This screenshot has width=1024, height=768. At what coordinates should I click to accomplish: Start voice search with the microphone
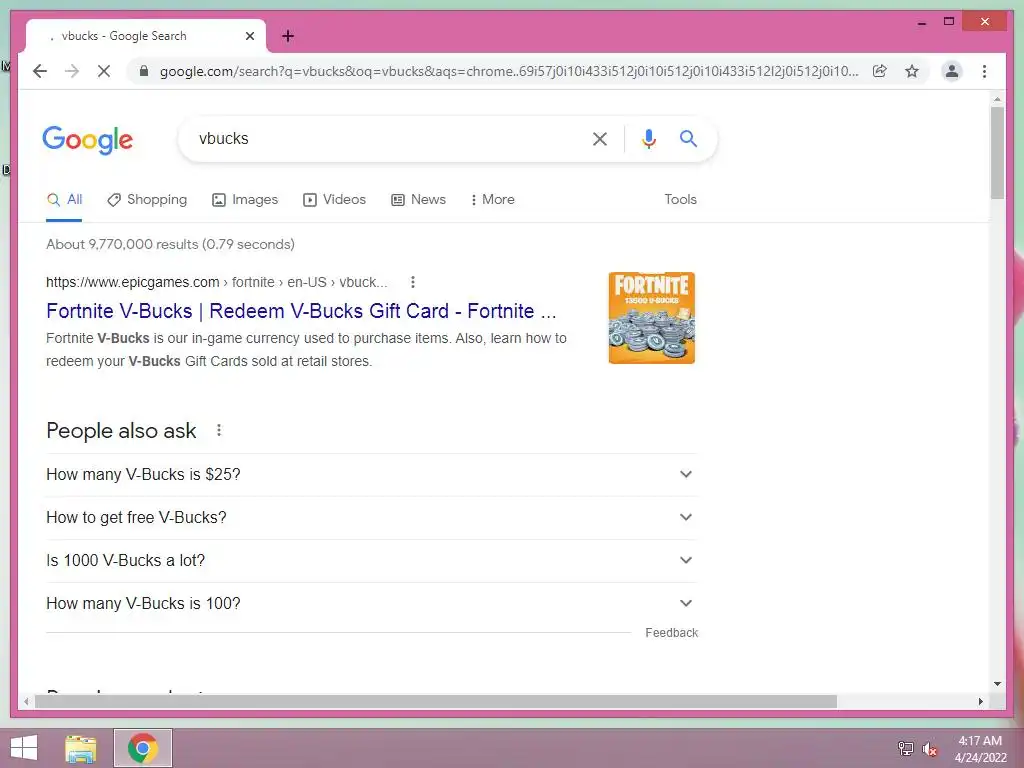[648, 138]
